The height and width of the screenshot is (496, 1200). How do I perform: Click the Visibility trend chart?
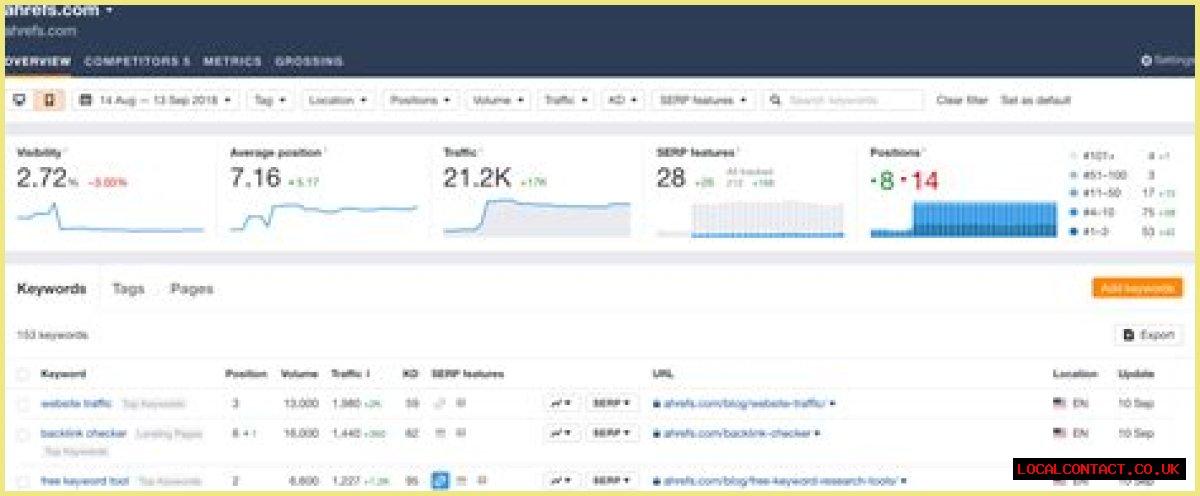pos(110,217)
